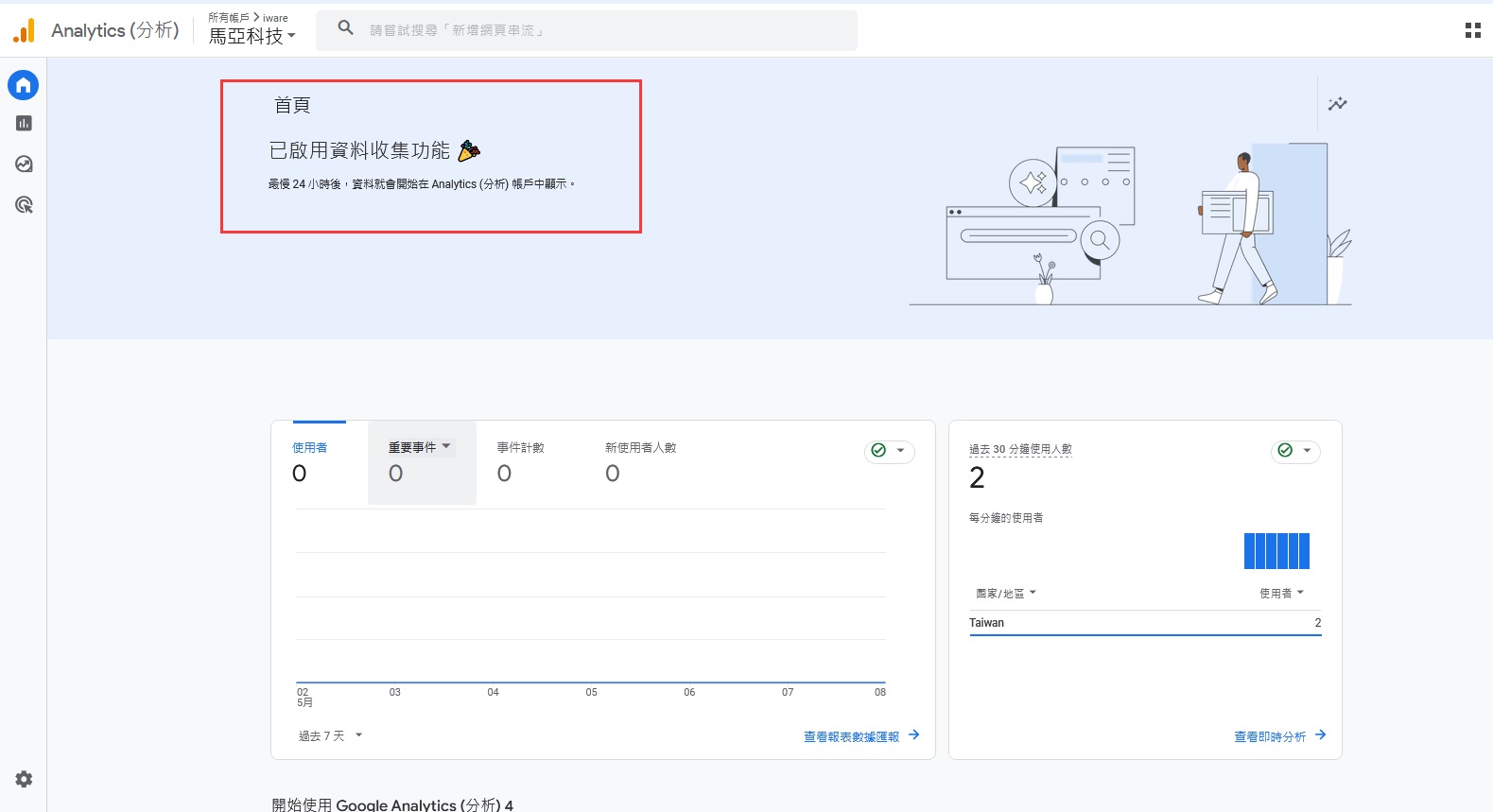Open the 查看即時分析 link
The width and height of the screenshot is (1493, 812).
(1279, 735)
